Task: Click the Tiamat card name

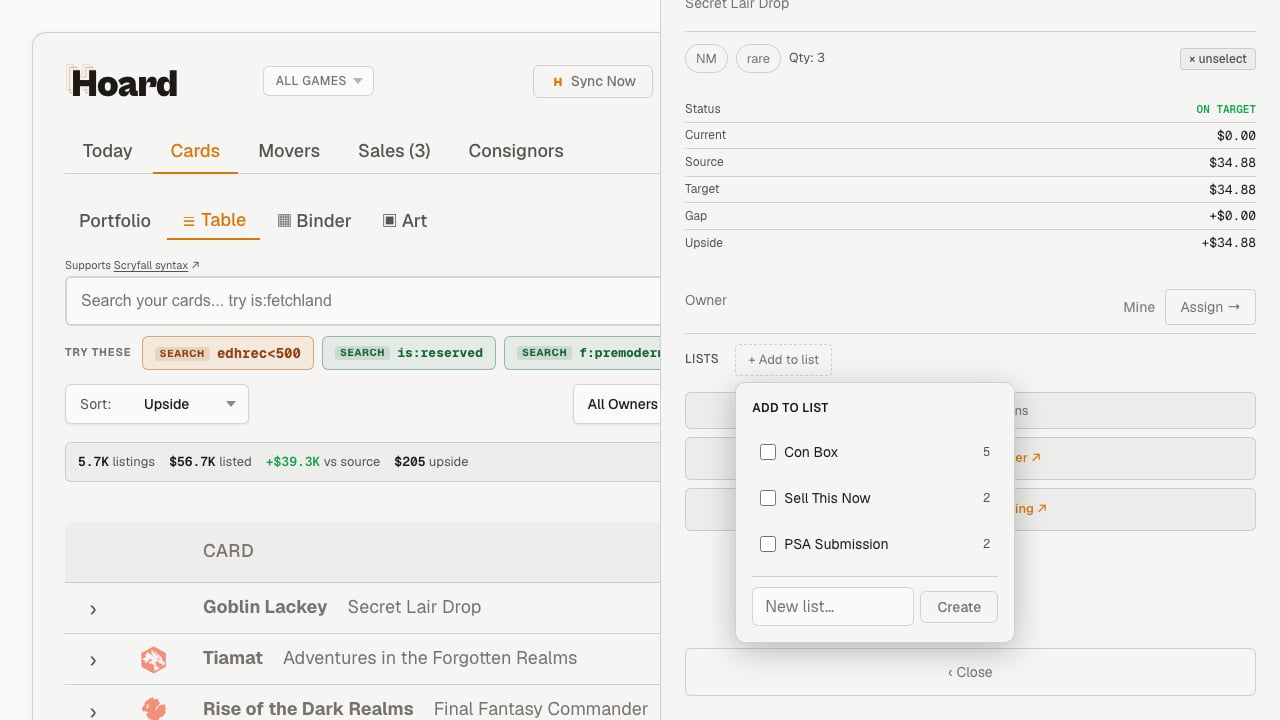Action: click(233, 658)
